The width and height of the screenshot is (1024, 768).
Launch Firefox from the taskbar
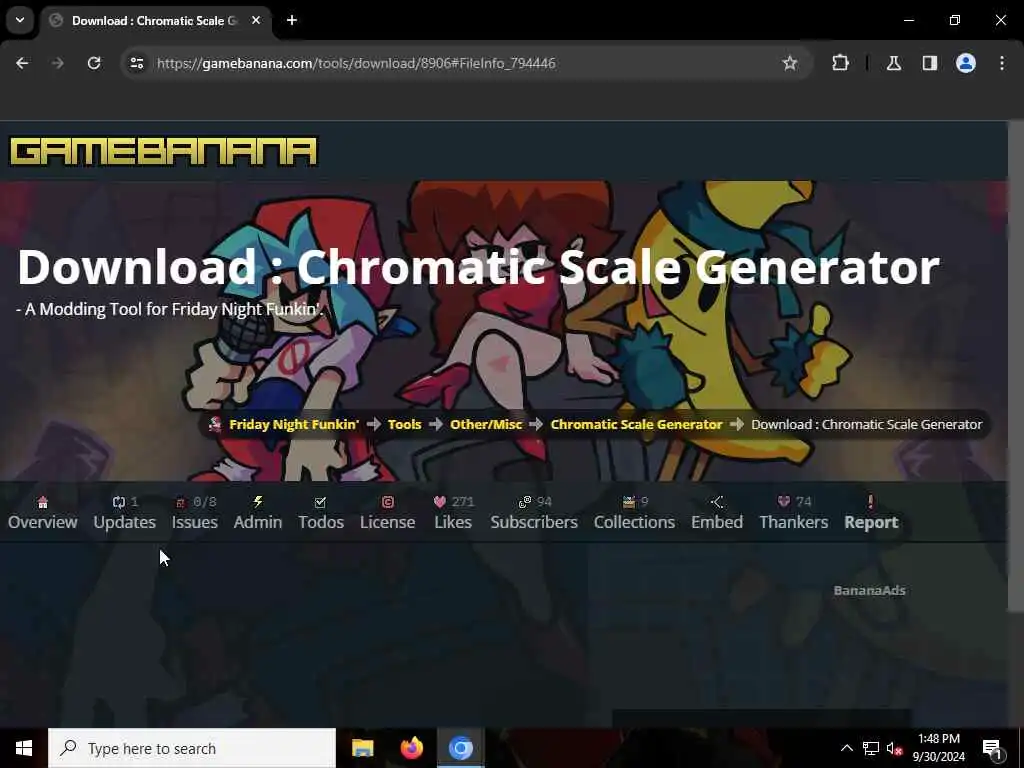tap(411, 748)
